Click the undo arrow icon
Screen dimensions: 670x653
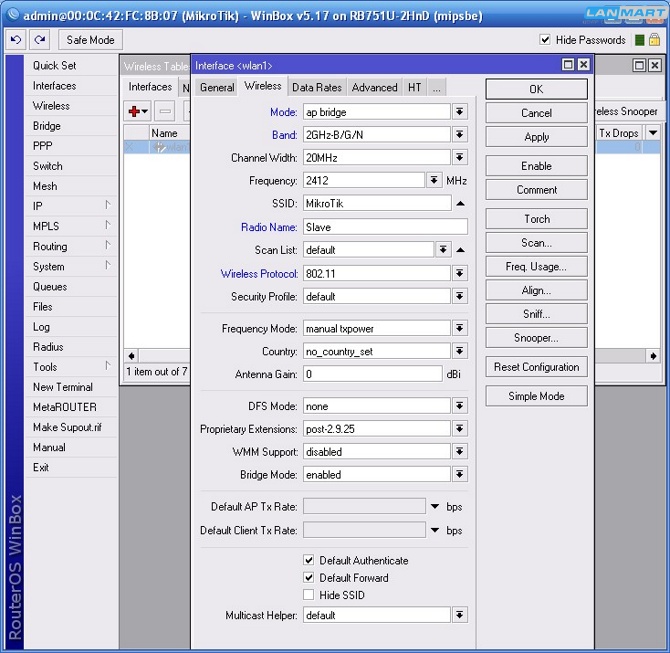click(16, 40)
